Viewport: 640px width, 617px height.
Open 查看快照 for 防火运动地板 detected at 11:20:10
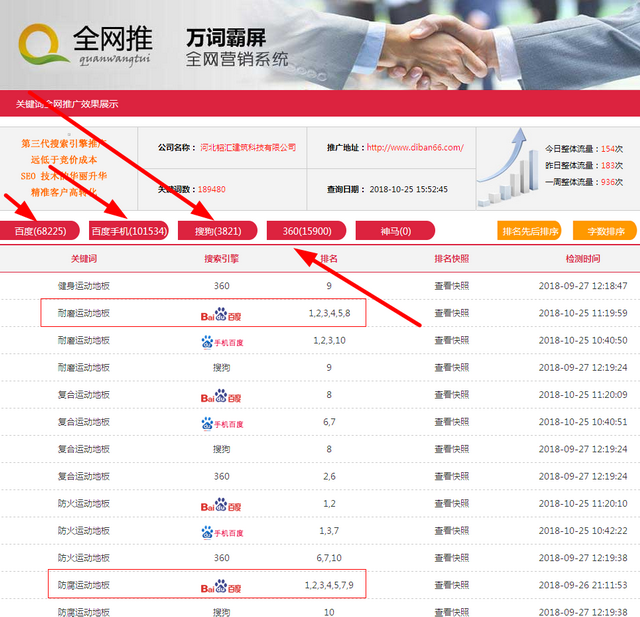tap(451, 504)
